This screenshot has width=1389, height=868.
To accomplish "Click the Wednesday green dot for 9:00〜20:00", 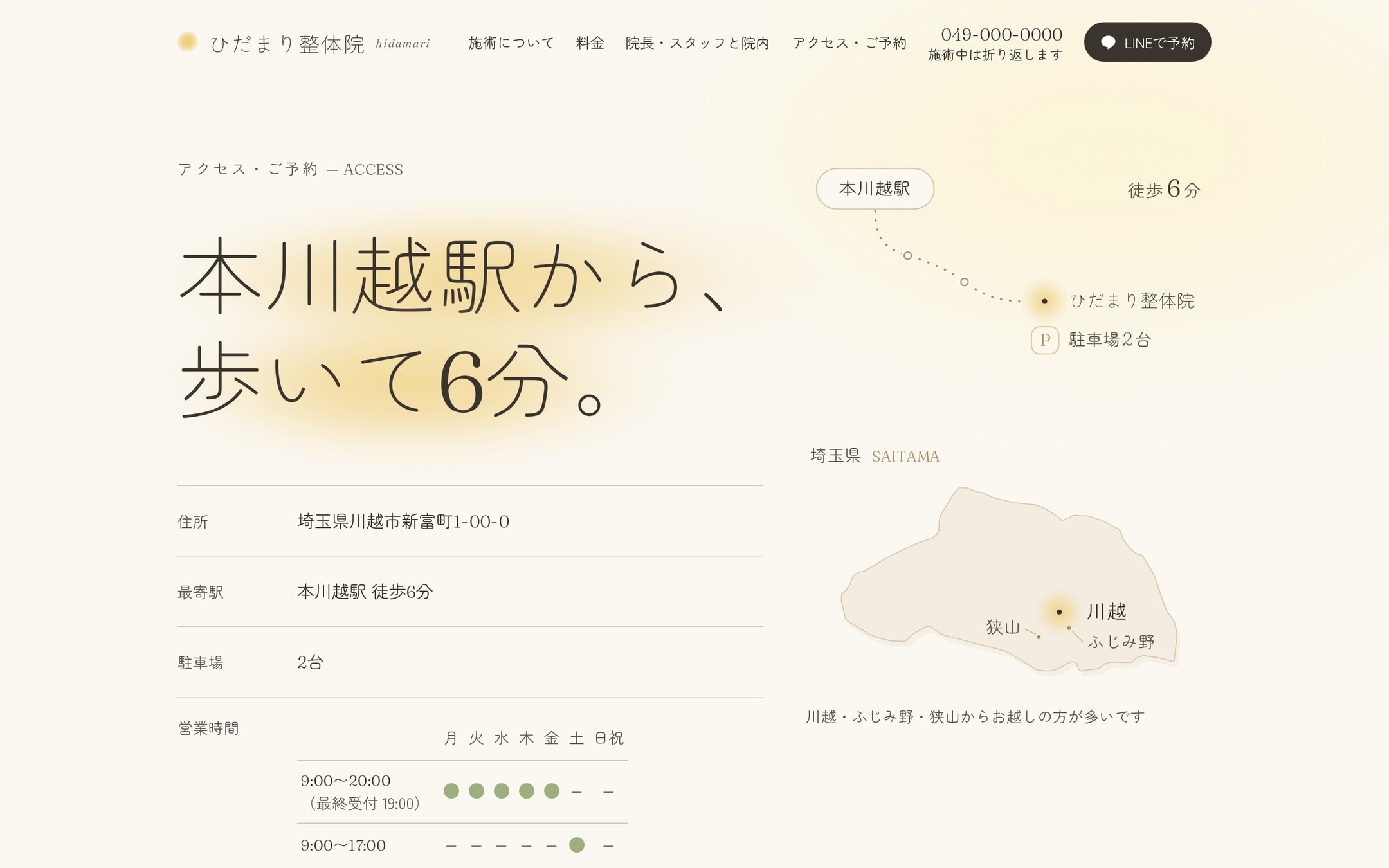I will point(502,791).
